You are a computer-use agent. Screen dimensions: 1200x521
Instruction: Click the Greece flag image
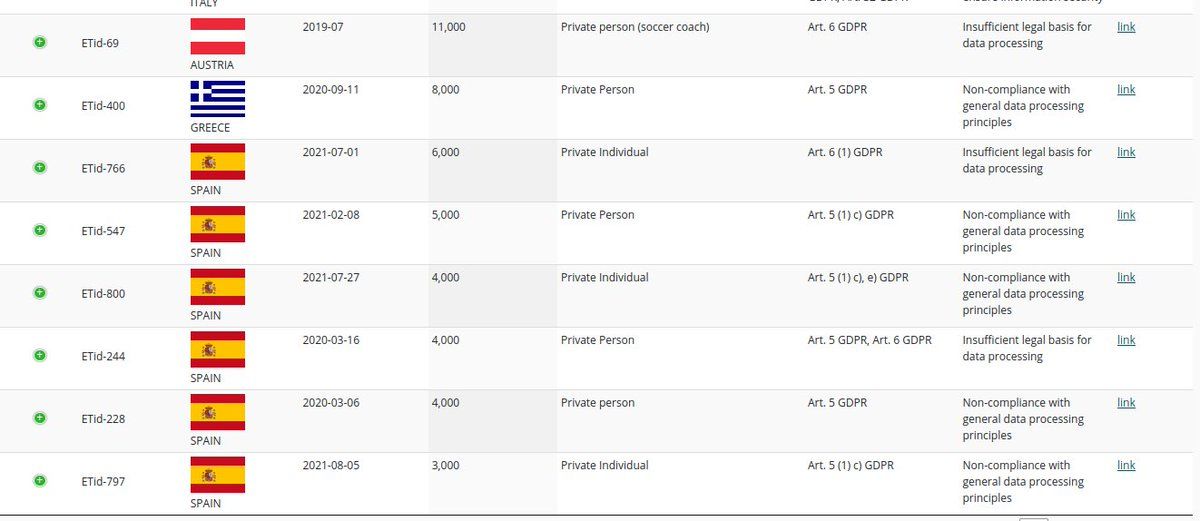[x=217, y=99]
